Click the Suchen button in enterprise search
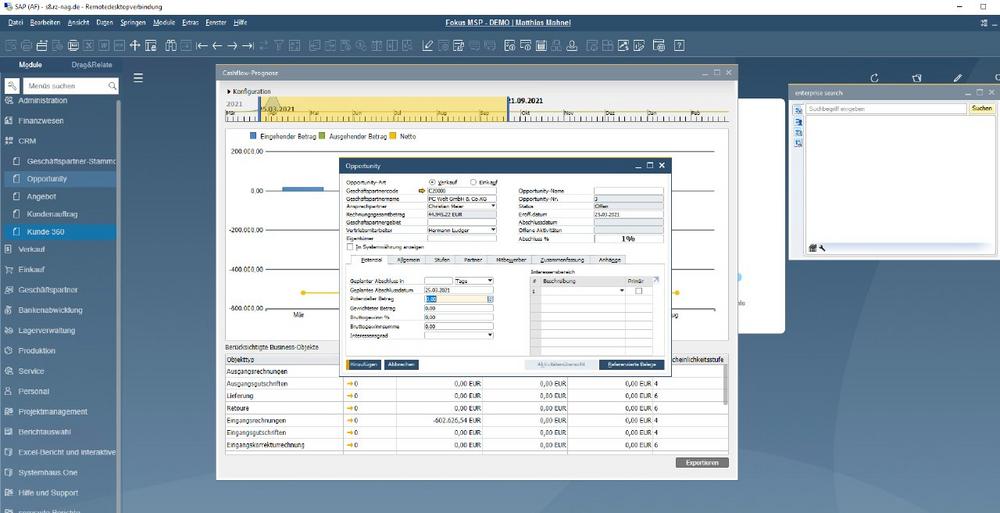This screenshot has height=513, width=1000. pos(982,109)
